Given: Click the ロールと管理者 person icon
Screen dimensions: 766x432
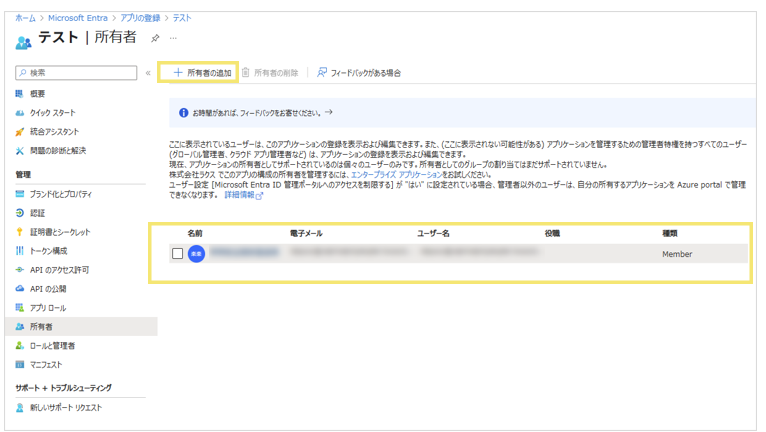Looking at the screenshot, I should (20, 346).
